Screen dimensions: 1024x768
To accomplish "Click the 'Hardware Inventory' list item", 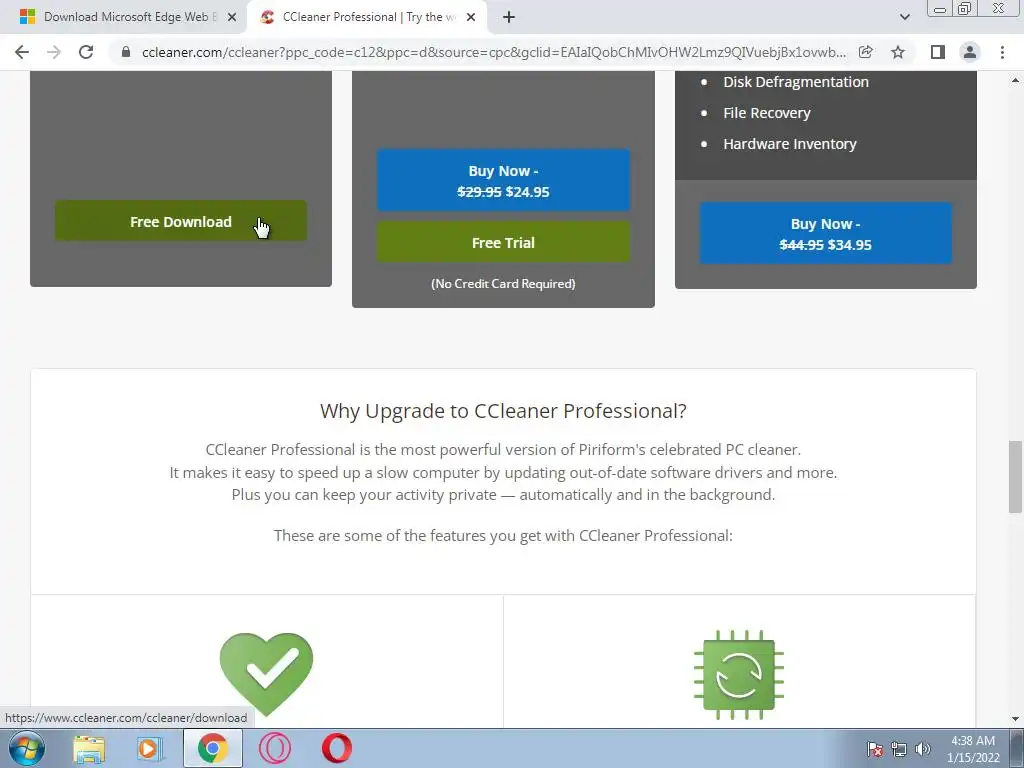I will pyautogui.click(x=790, y=144).
